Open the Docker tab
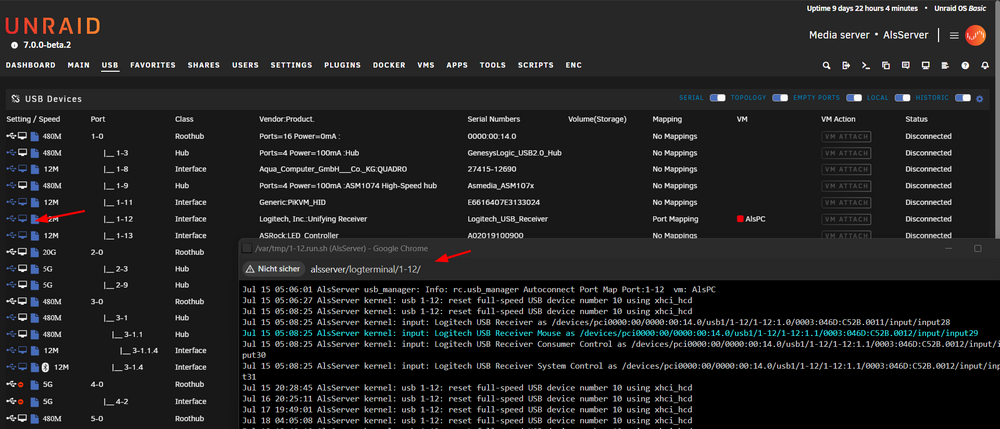 click(389, 65)
